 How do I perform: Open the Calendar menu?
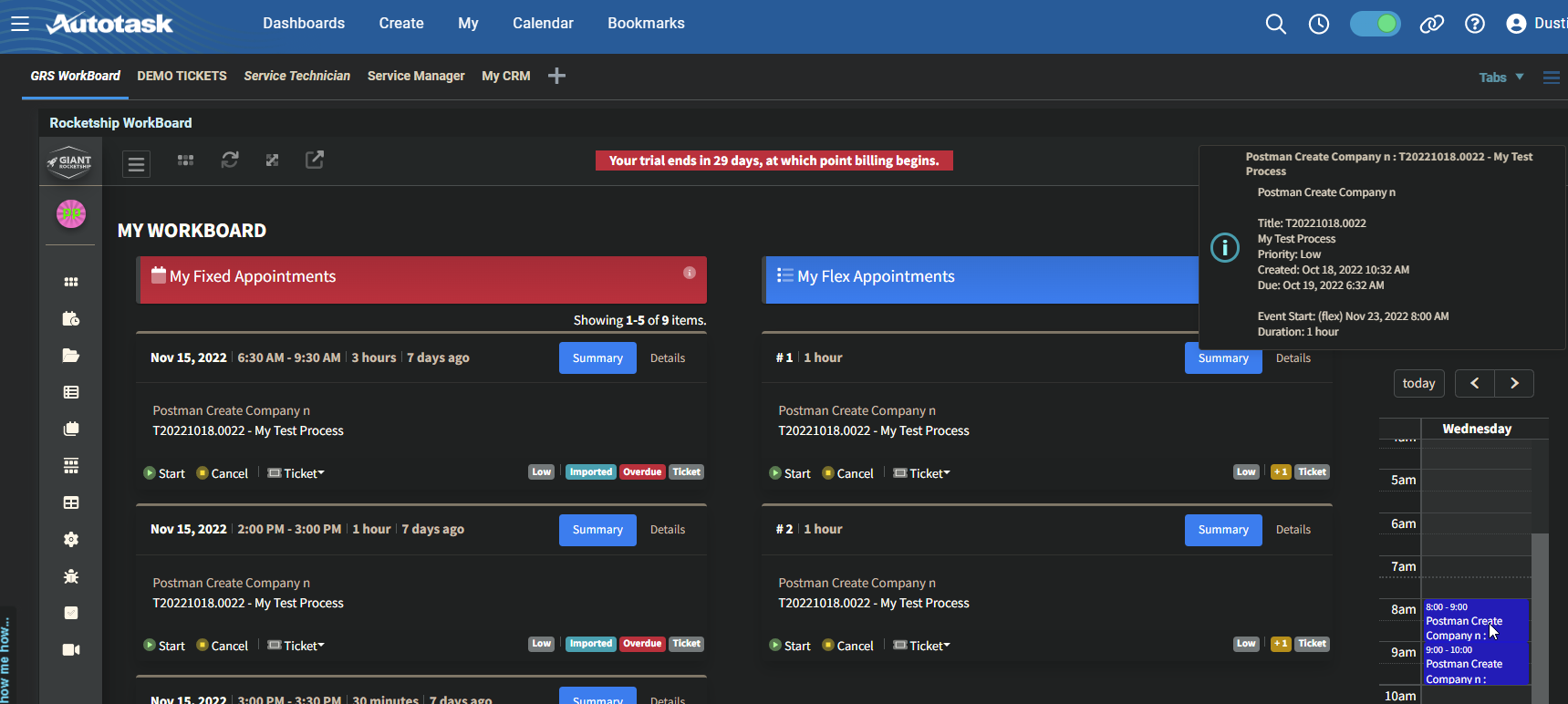coord(543,24)
